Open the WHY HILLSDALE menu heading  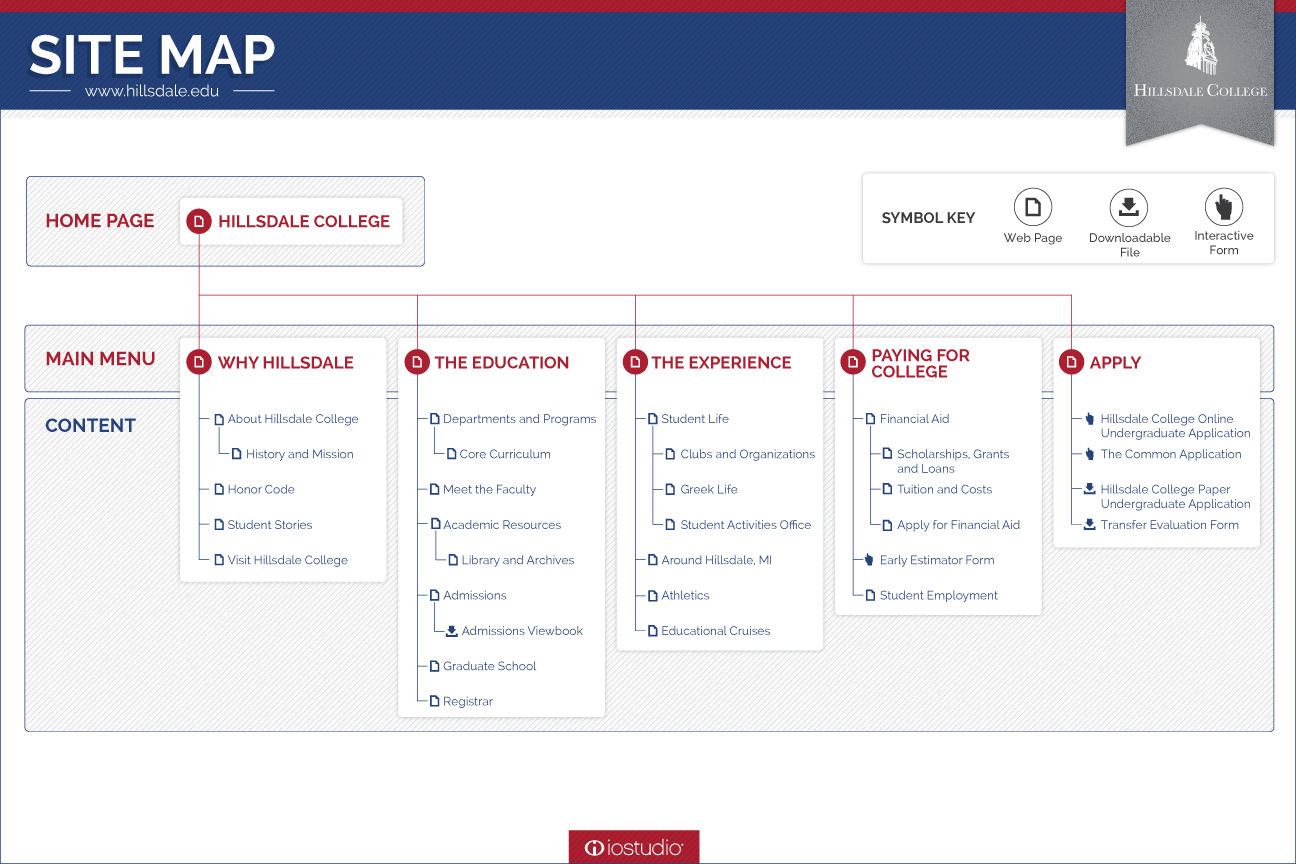point(286,363)
